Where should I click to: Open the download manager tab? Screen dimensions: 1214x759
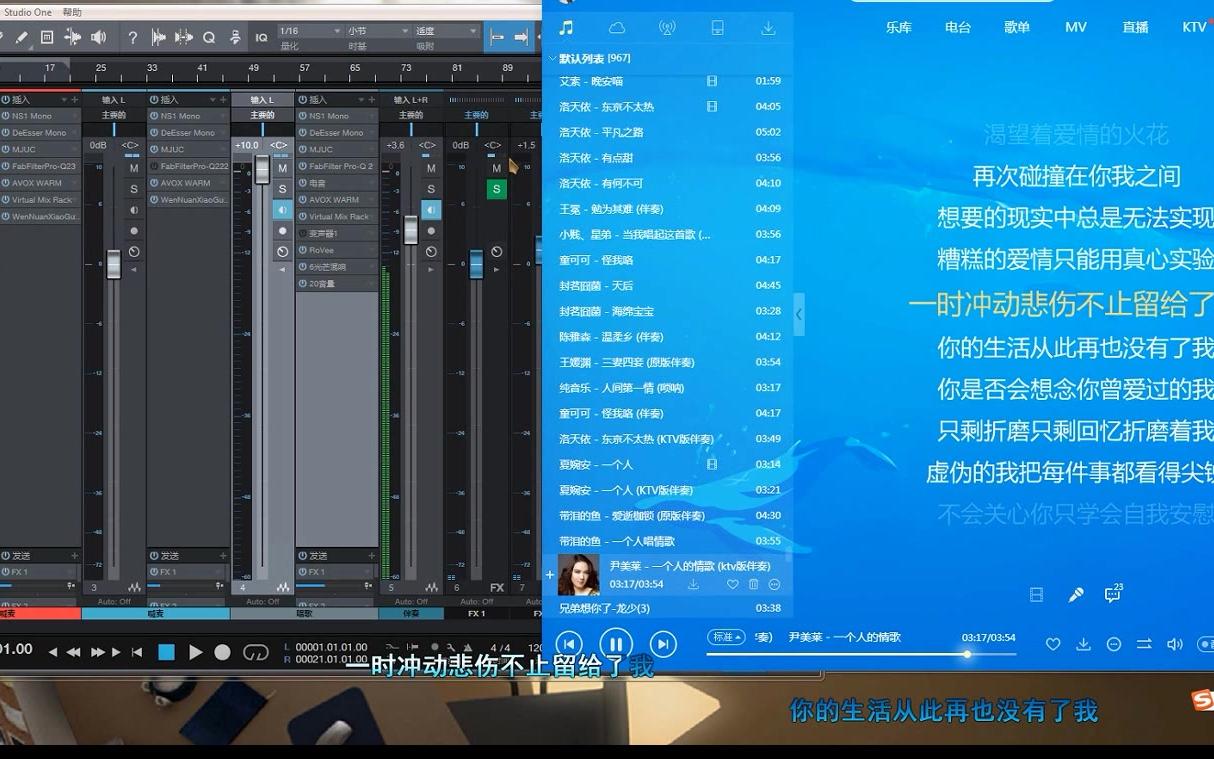[x=768, y=28]
